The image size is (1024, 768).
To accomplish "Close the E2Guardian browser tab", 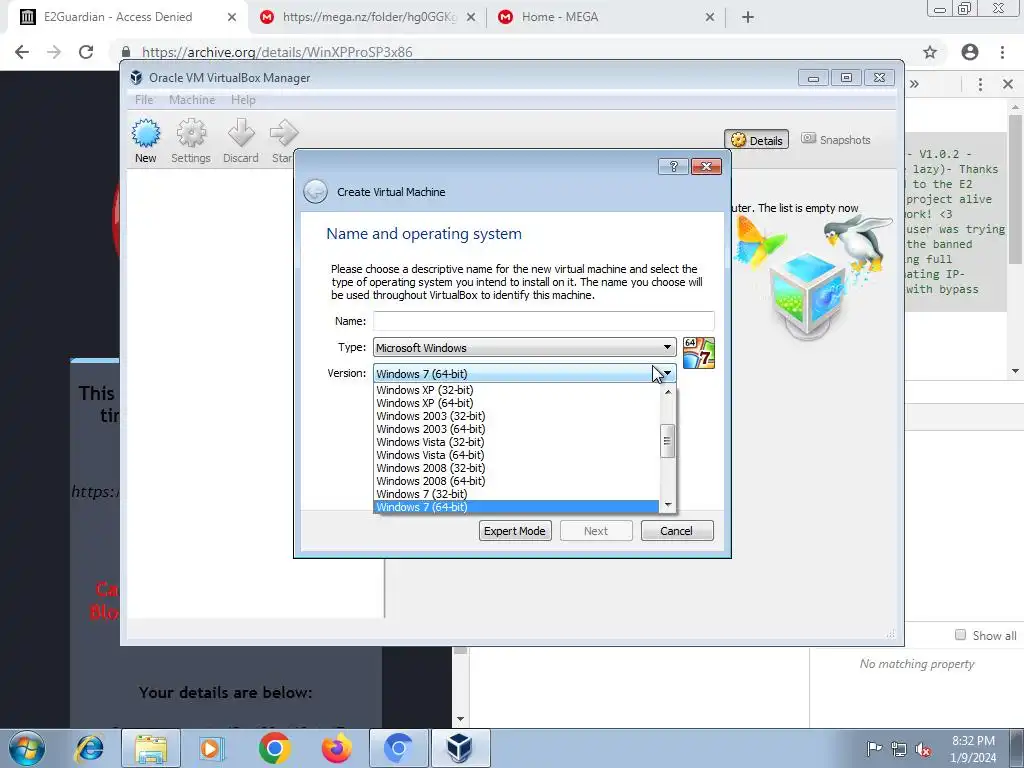I will pos(232,17).
